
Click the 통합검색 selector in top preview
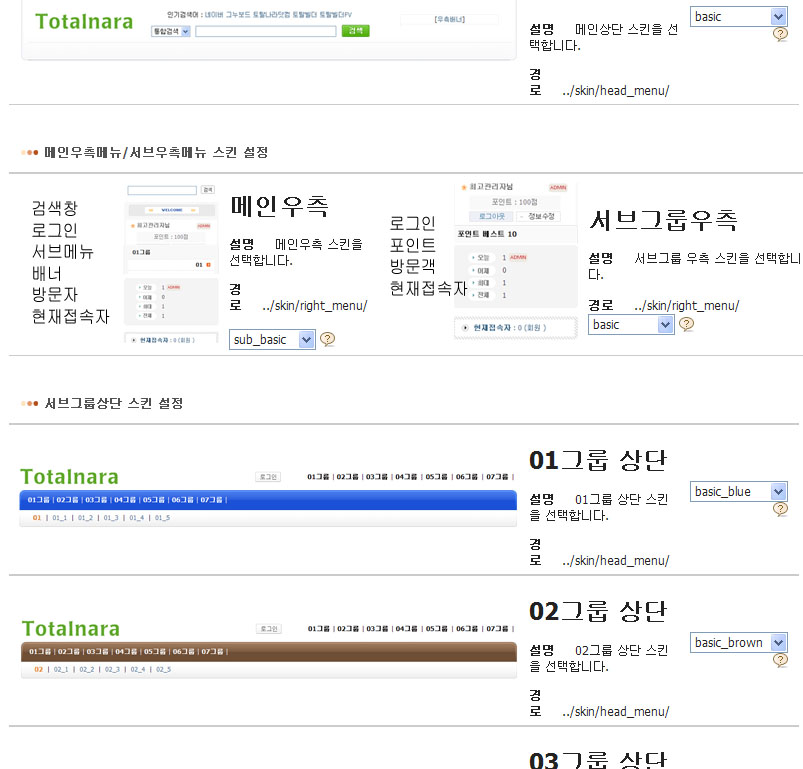(x=170, y=32)
